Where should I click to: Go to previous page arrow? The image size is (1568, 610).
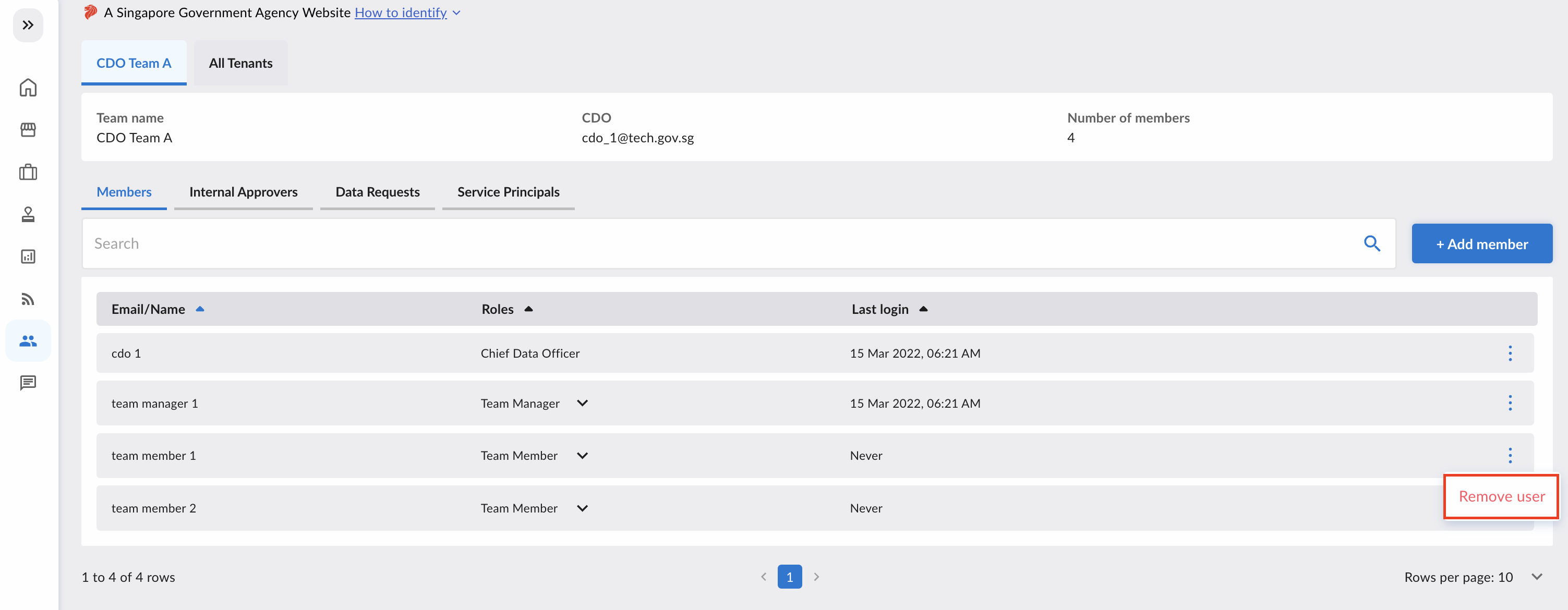click(763, 577)
